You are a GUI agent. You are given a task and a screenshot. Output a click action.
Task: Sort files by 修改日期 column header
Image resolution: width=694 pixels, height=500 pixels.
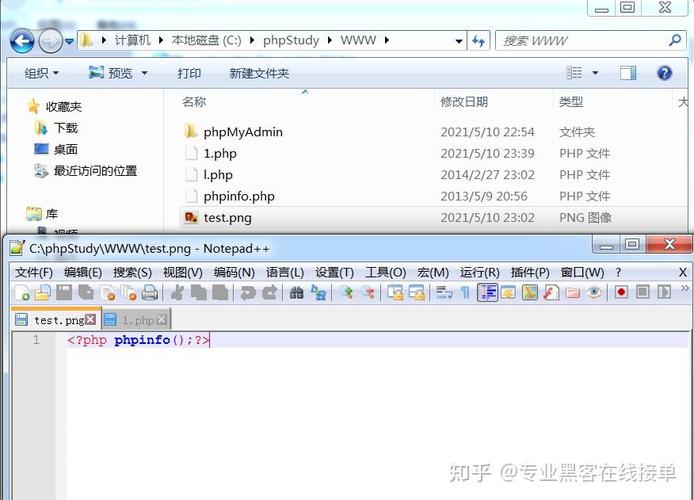tap(464, 102)
